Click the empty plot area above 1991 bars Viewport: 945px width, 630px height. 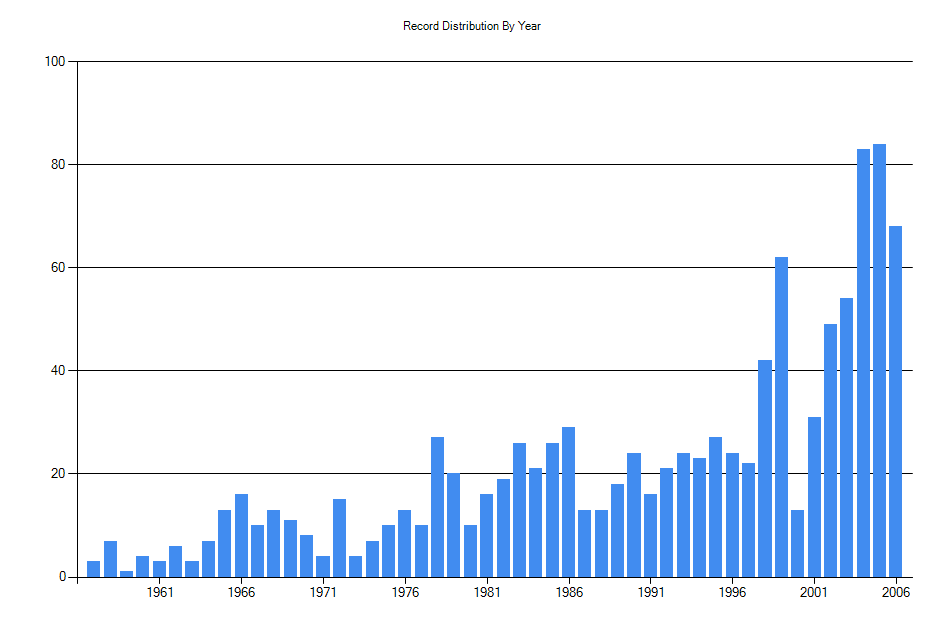click(x=650, y=300)
